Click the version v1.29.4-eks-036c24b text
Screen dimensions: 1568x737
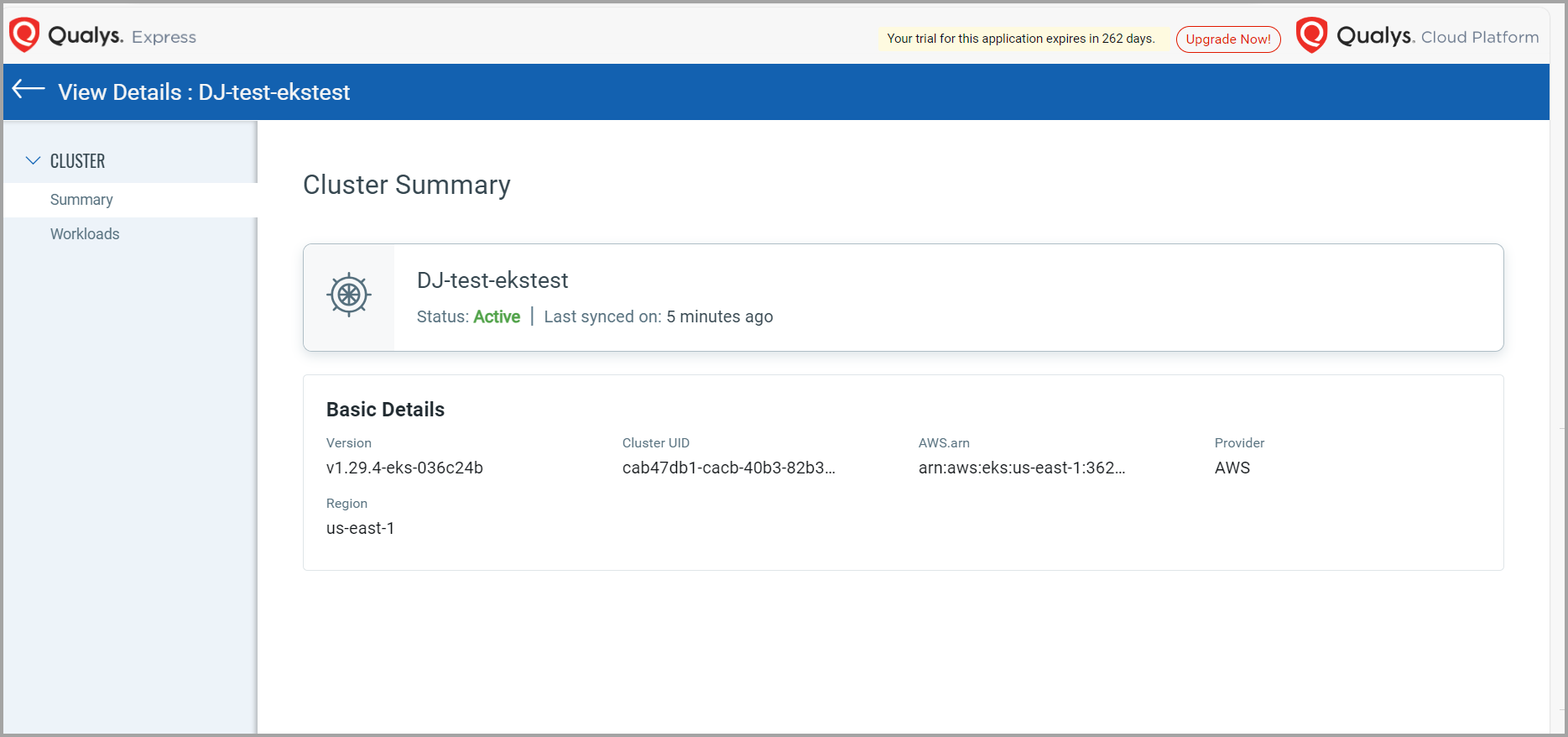coord(404,468)
